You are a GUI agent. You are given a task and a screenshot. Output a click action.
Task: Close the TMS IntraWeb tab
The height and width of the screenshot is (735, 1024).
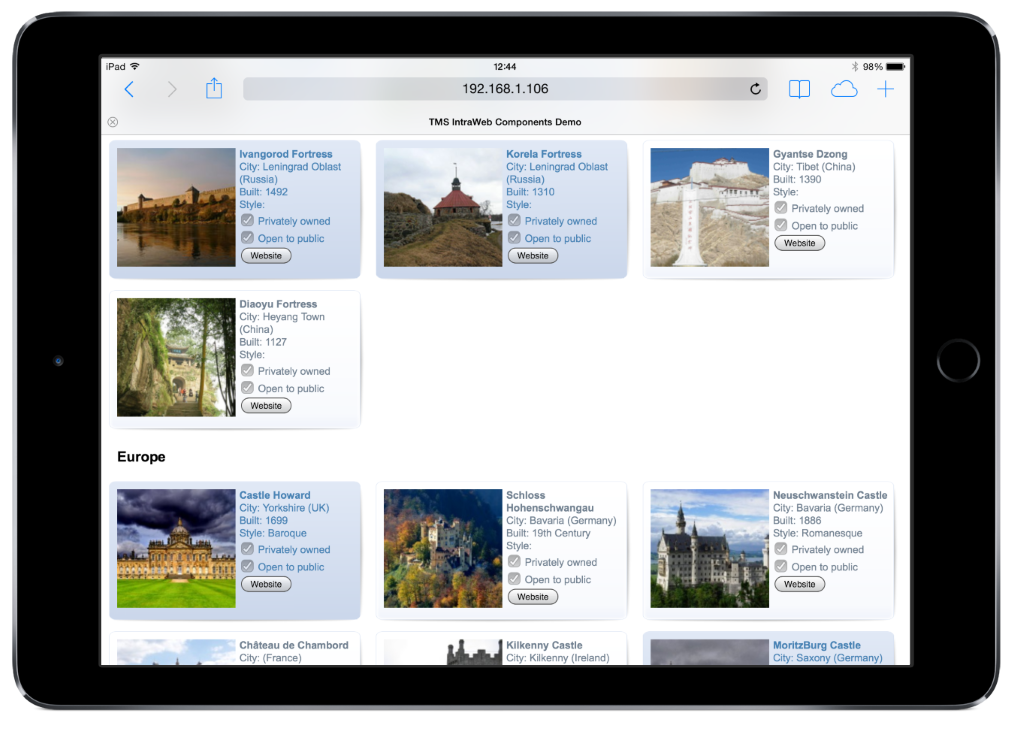[112, 122]
